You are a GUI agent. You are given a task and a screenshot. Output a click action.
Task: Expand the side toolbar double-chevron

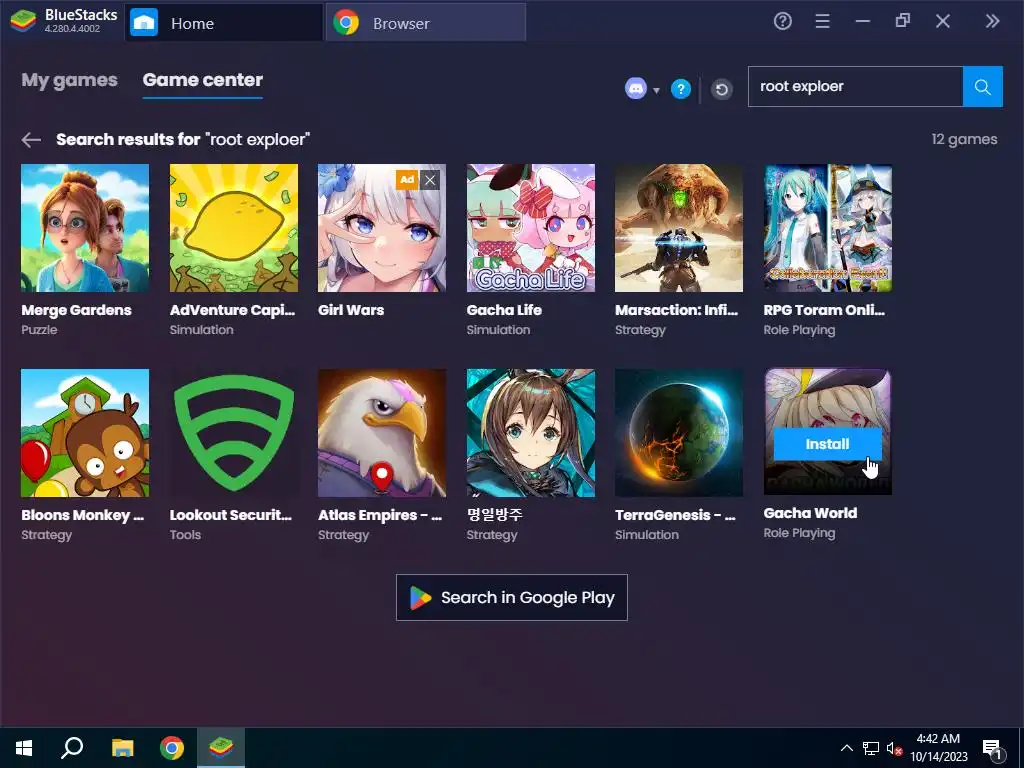992,22
